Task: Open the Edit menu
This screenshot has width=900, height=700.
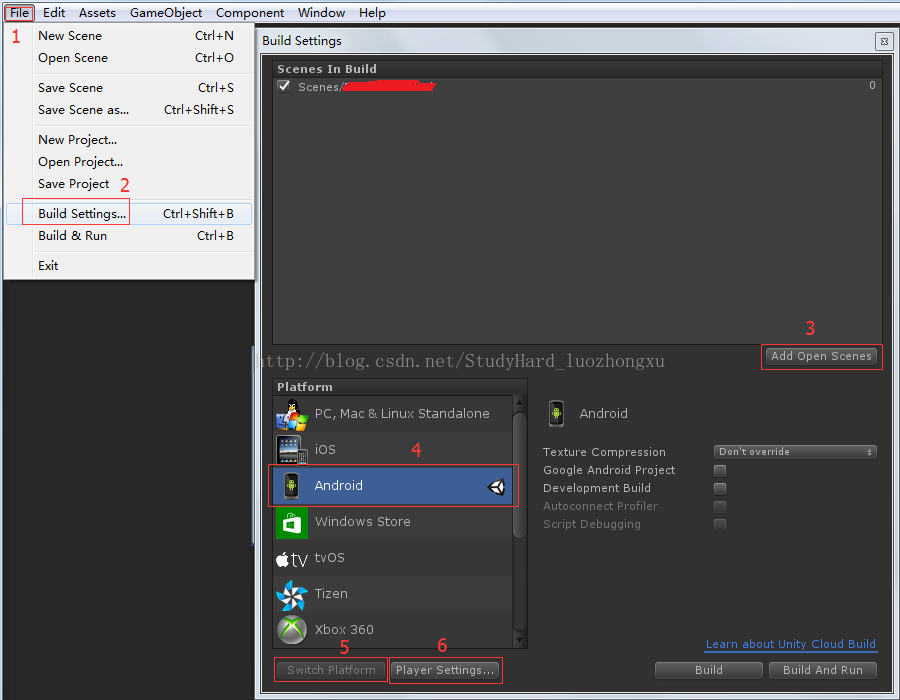Action: click(54, 13)
